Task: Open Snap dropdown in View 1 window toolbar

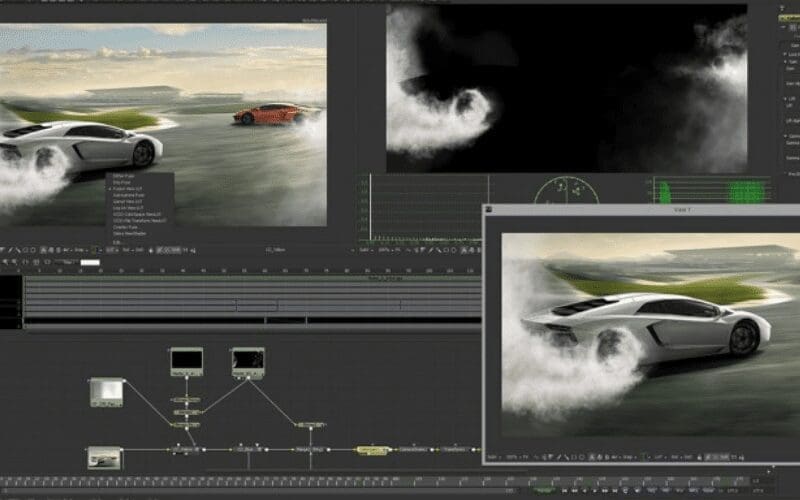Action: [631, 457]
